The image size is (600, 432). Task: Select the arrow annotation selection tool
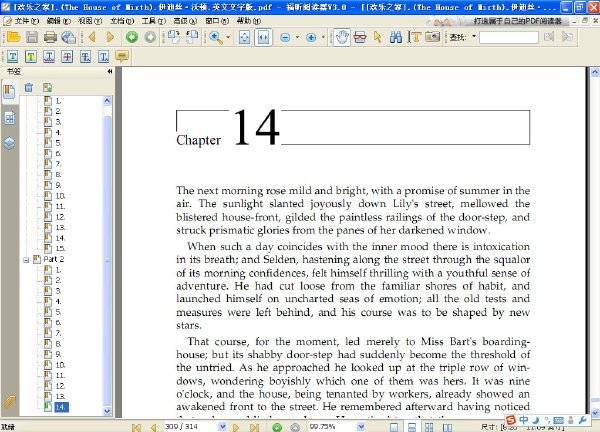click(x=378, y=37)
